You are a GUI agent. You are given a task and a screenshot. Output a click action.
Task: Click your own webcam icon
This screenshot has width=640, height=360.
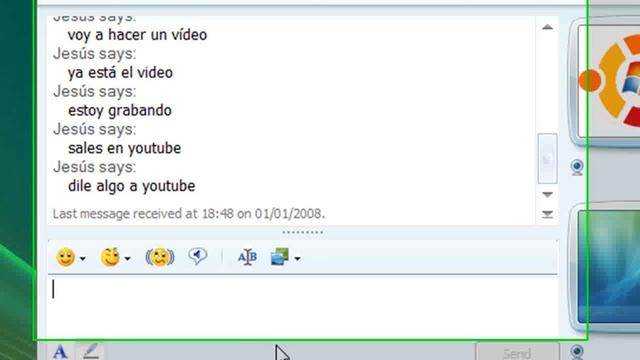pos(577,352)
